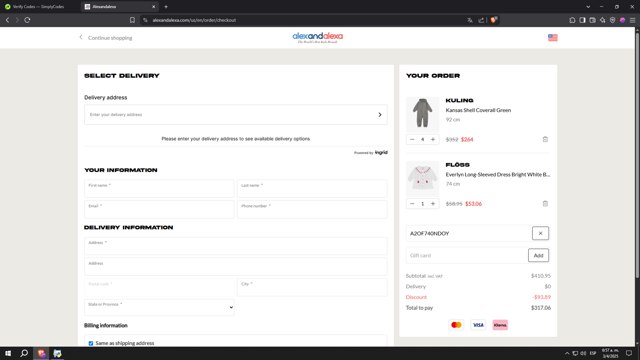Viewport: 640px width, 360px height.
Task: Click Everlyn Long-Sleeved Dress title
Action: click(x=498, y=175)
